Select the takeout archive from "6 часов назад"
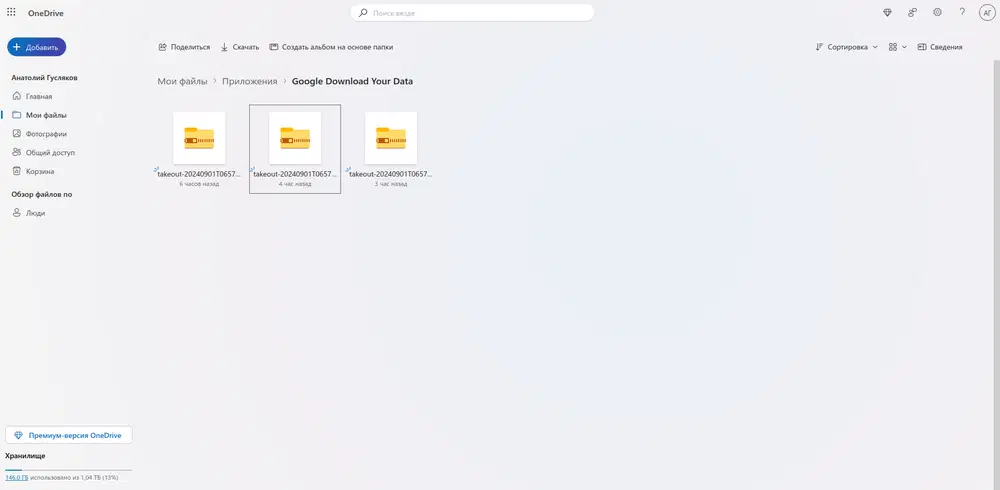 click(199, 149)
